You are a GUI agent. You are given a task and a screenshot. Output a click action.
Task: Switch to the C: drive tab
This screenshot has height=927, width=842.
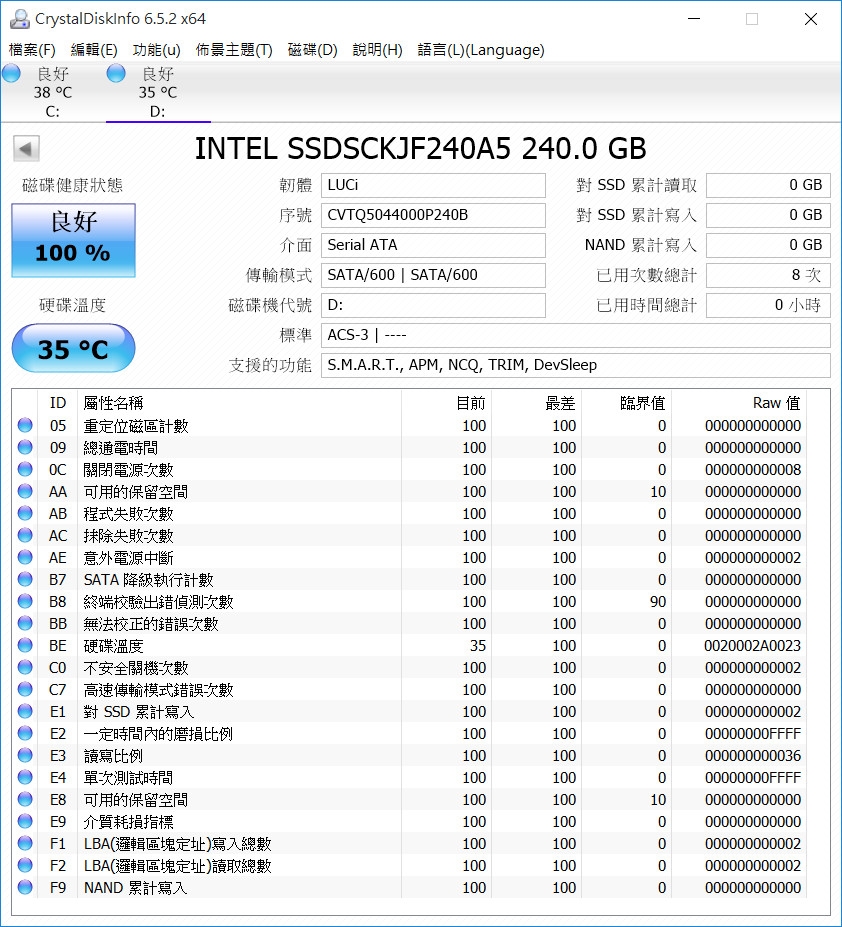53,92
